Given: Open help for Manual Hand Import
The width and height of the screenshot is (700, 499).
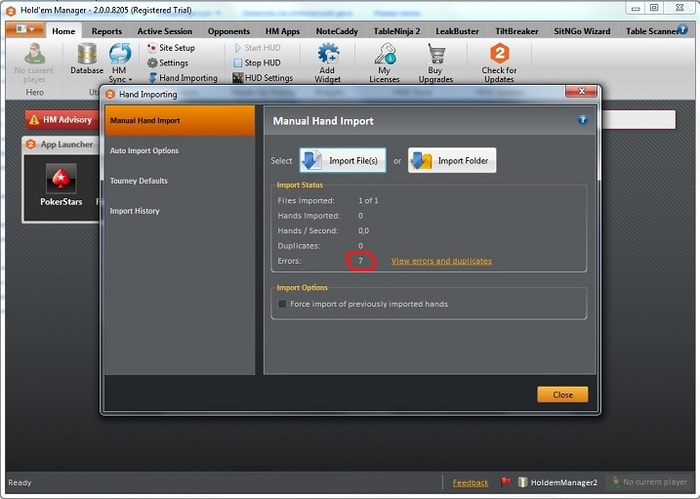Looking at the screenshot, I should point(582,120).
